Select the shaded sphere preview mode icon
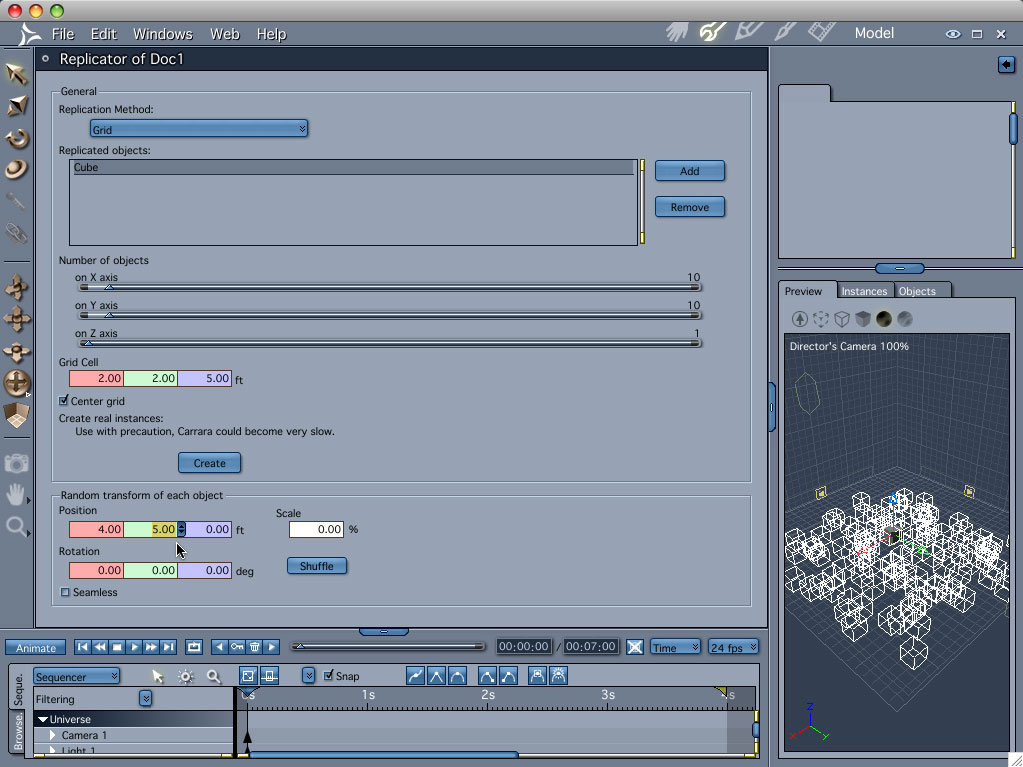1023x767 pixels. [x=884, y=319]
